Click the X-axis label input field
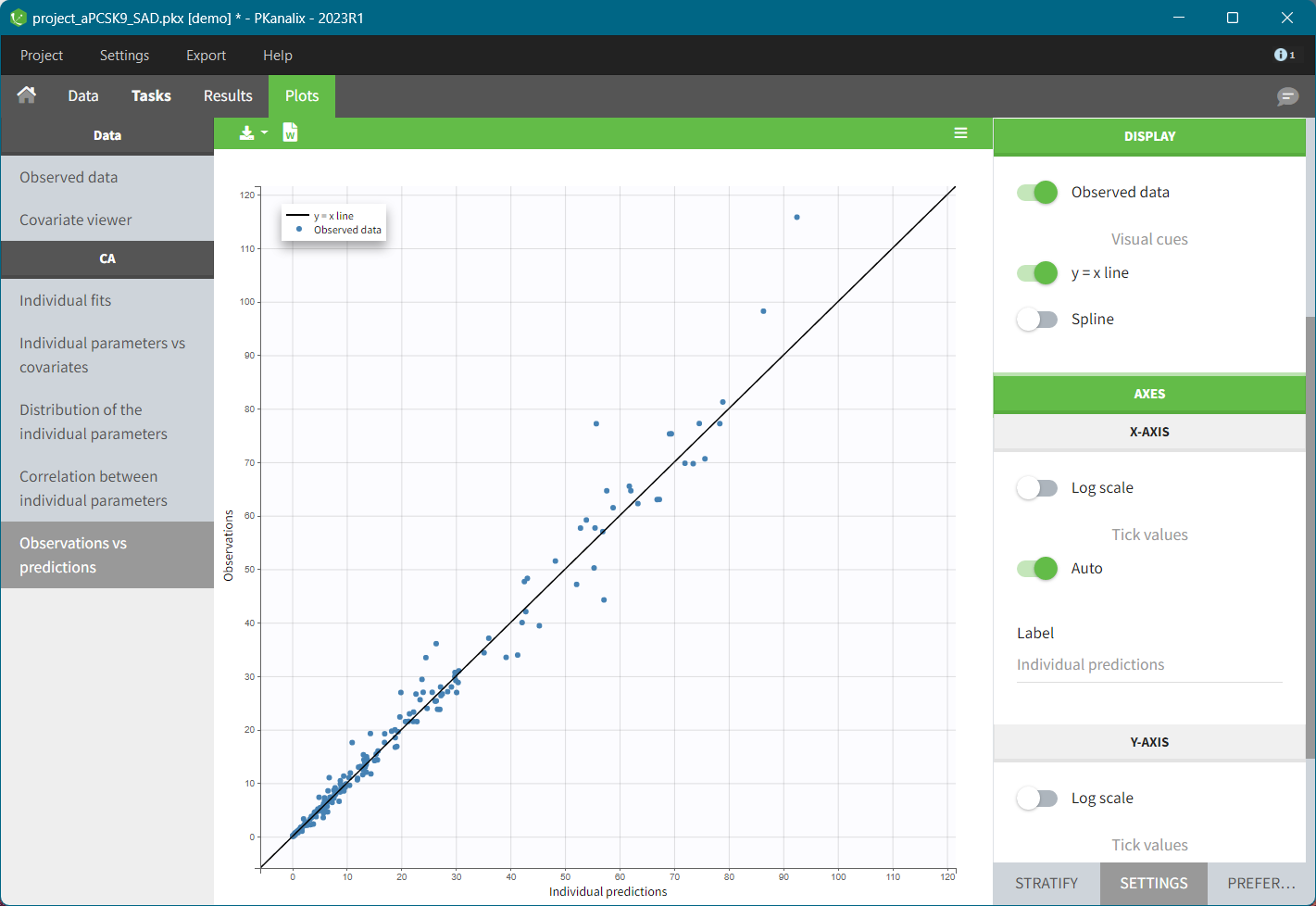This screenshot has height=906, width=1316. point(1148,665)
